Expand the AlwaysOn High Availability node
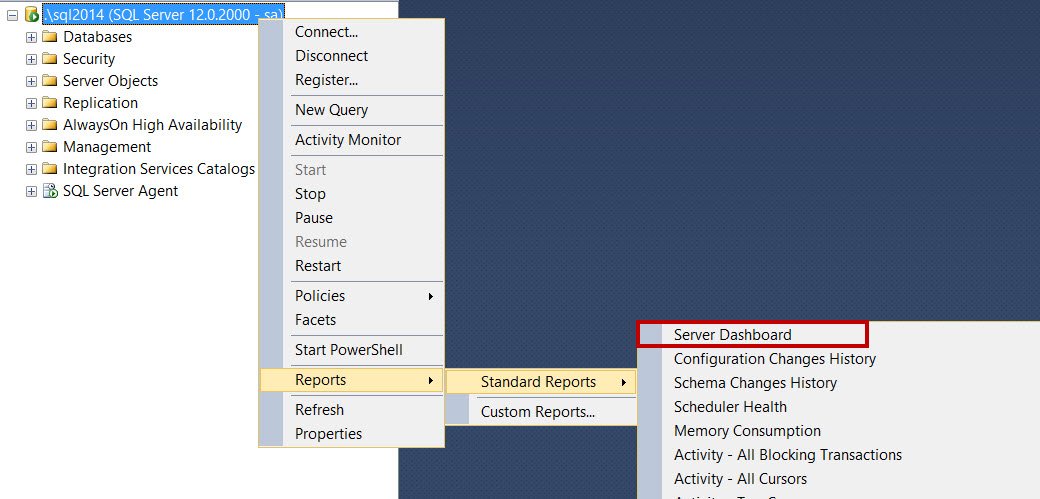Screen dimensions: 1040x499 tap(31, 125)
